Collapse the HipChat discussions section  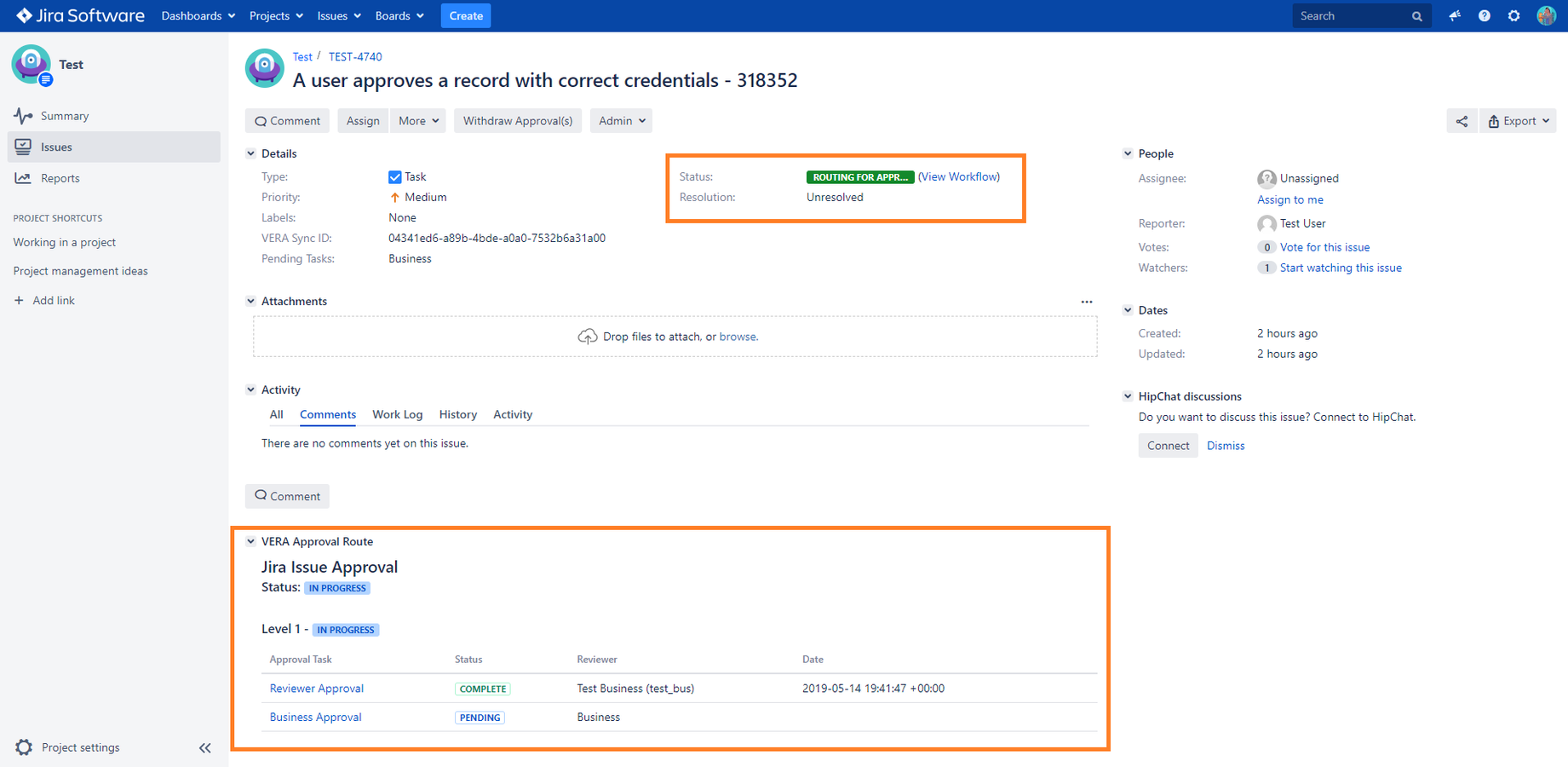point(1128,396)
